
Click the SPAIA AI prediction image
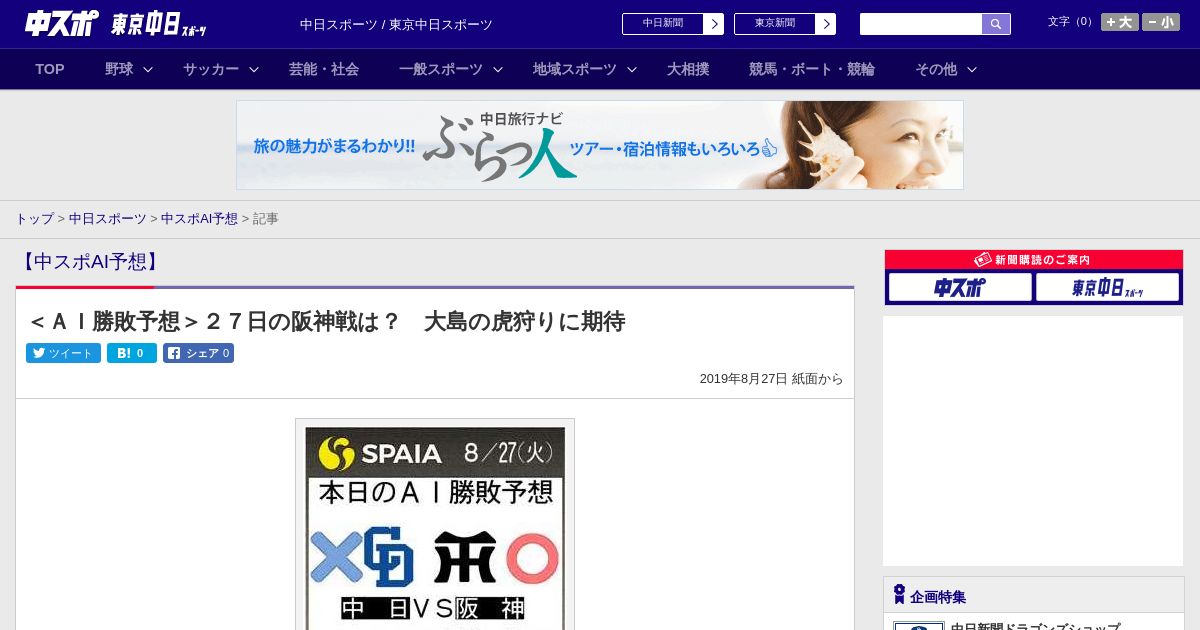pos(435,524)
